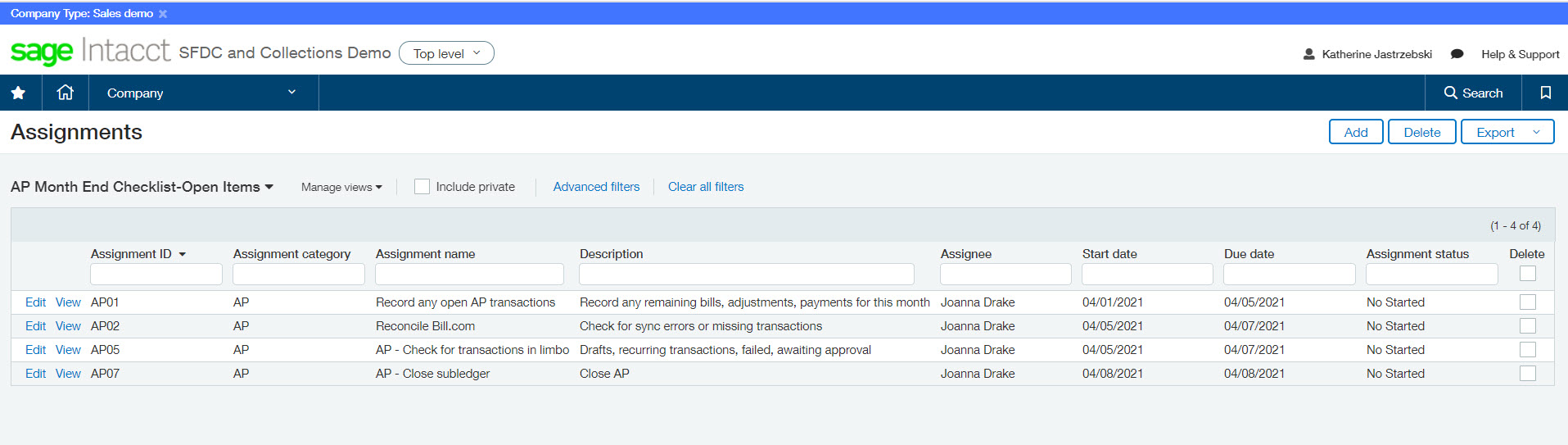Sort by Assignment ID column arrow
The image size is (1568, 445).
point(183,255)
